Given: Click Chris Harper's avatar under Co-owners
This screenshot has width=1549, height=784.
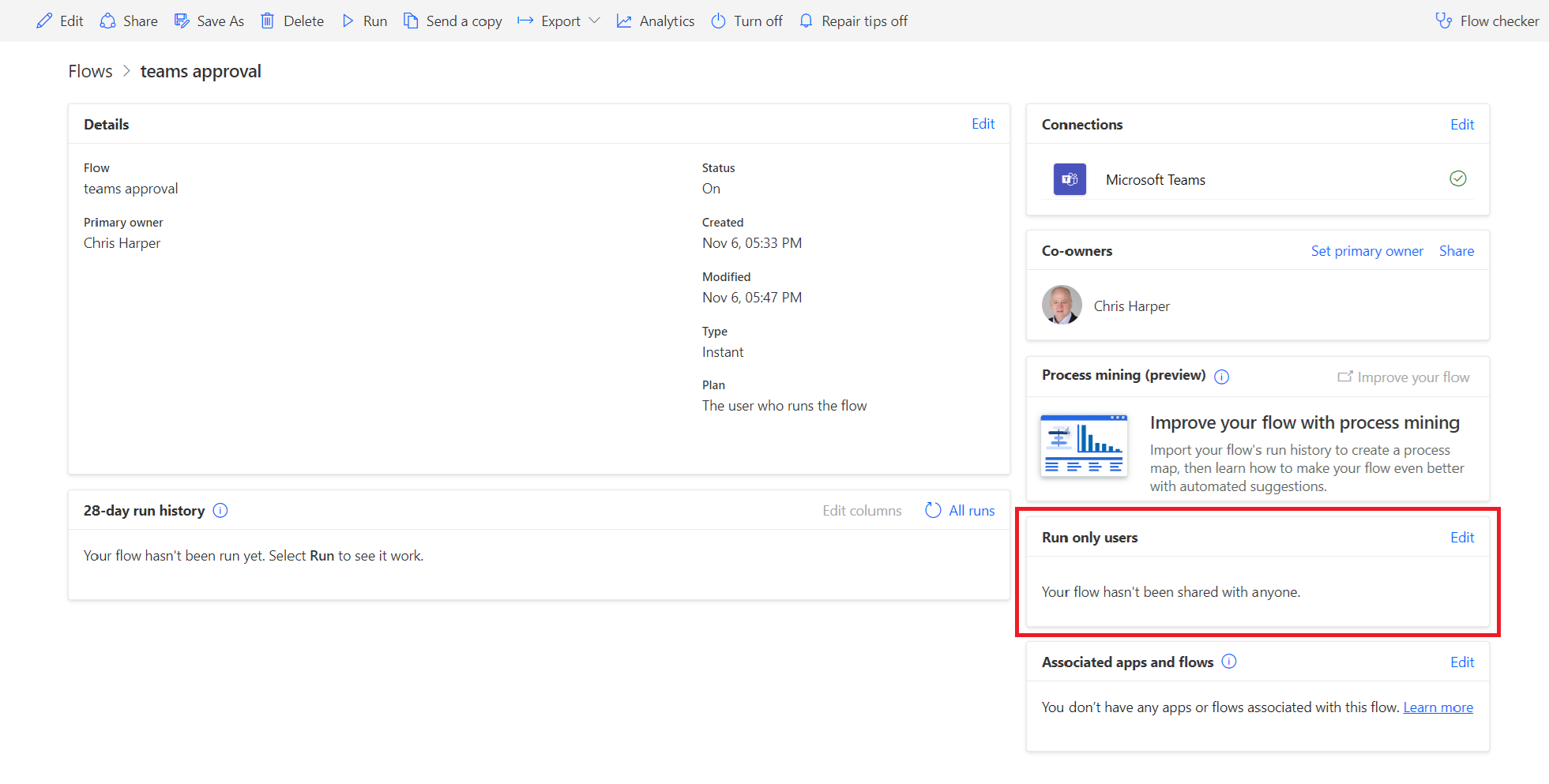Looking at the screenshot, I should tap(1062, 306).
